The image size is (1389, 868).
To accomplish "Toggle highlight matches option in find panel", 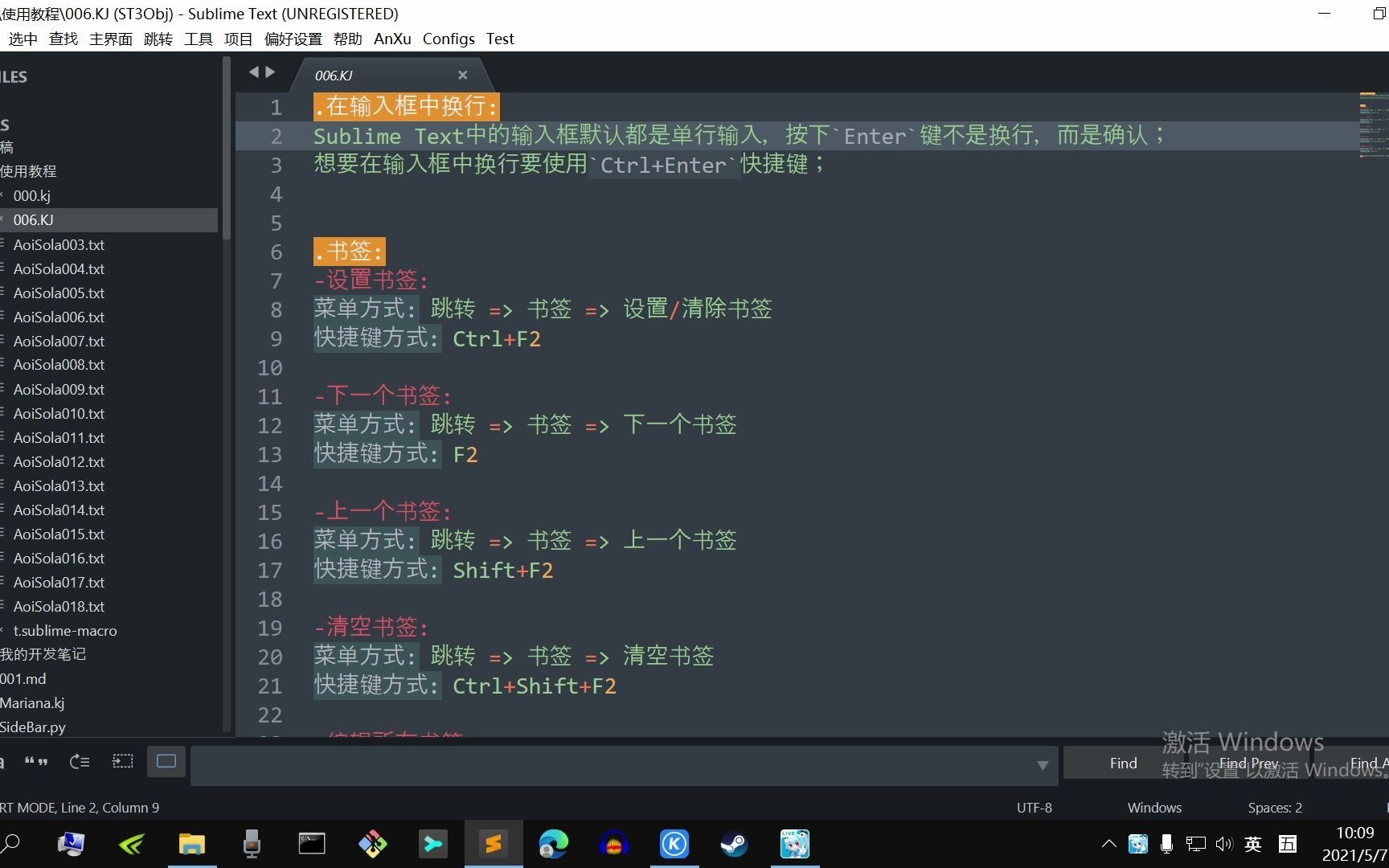I will pos(166,761).
